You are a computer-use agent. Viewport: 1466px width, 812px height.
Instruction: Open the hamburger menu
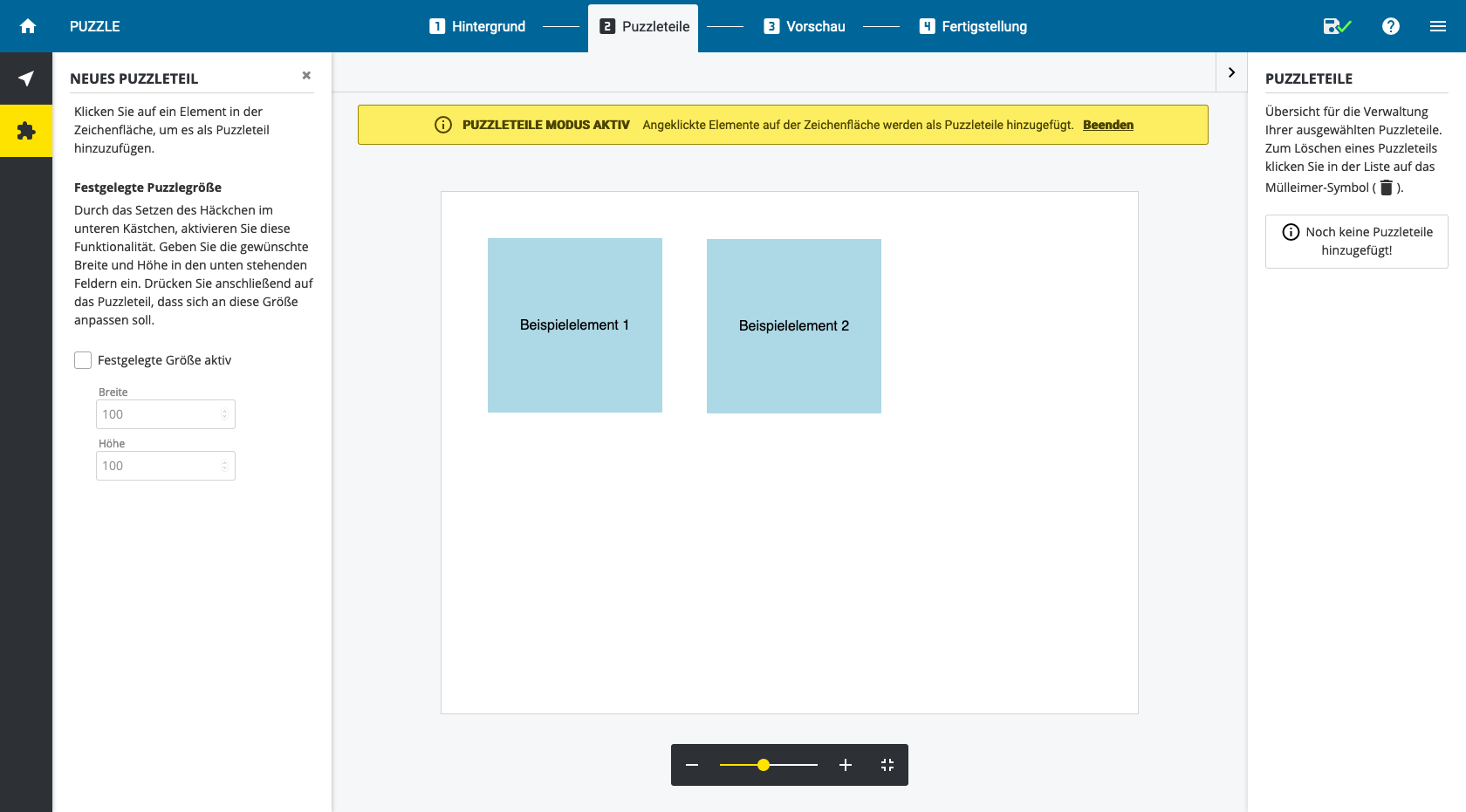pyautogui.click(x=1438, y=26)
